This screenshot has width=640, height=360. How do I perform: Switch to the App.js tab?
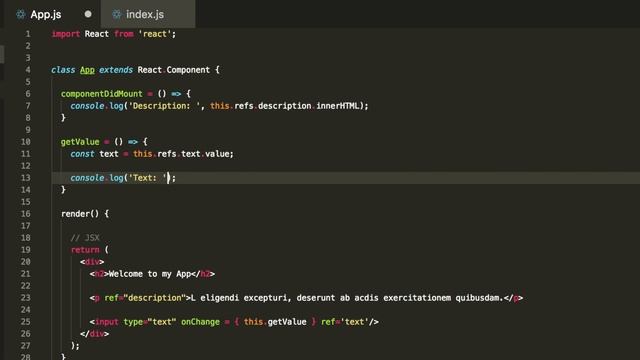coord(51,14)
